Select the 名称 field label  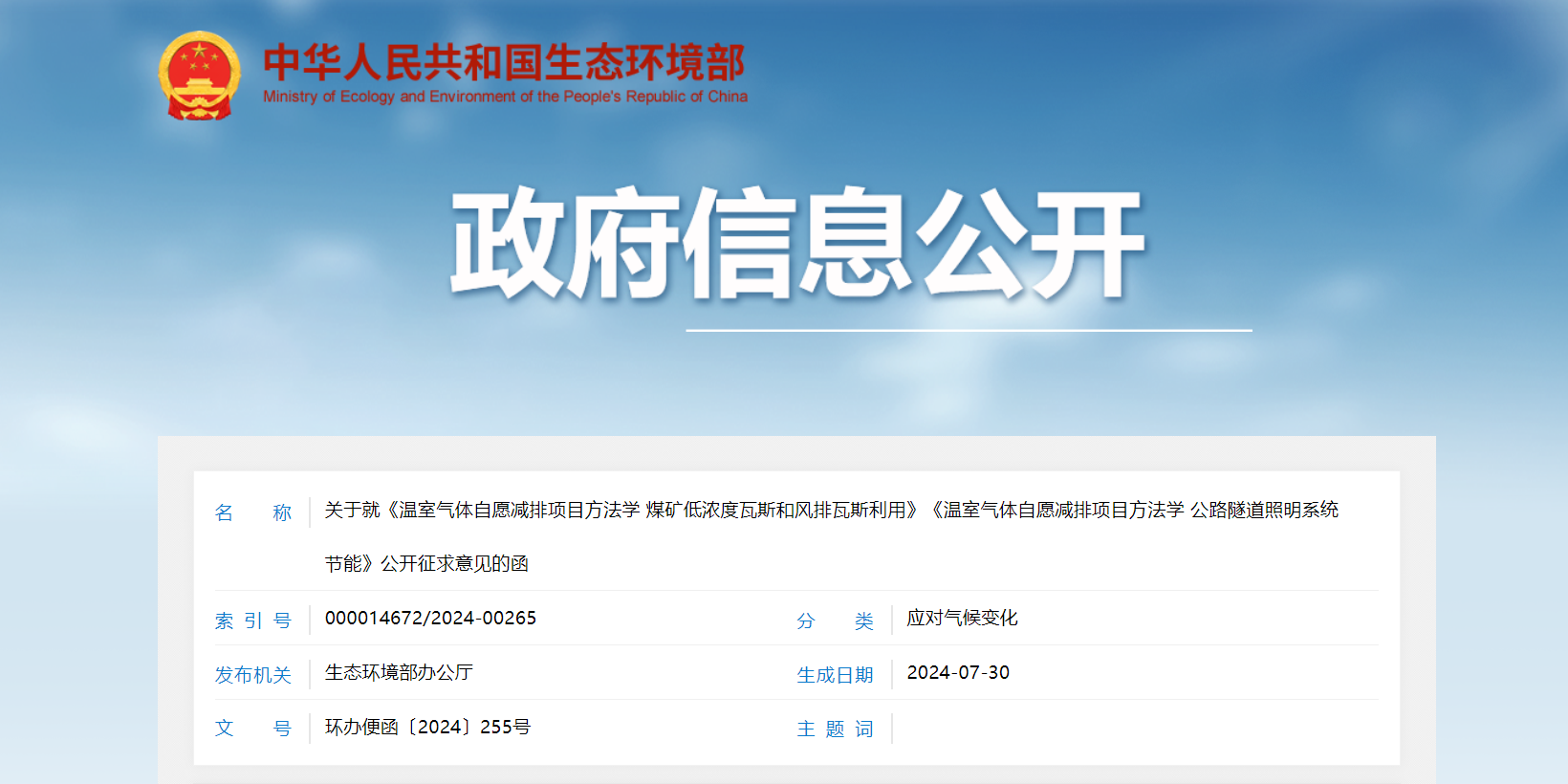pos(252,512)
